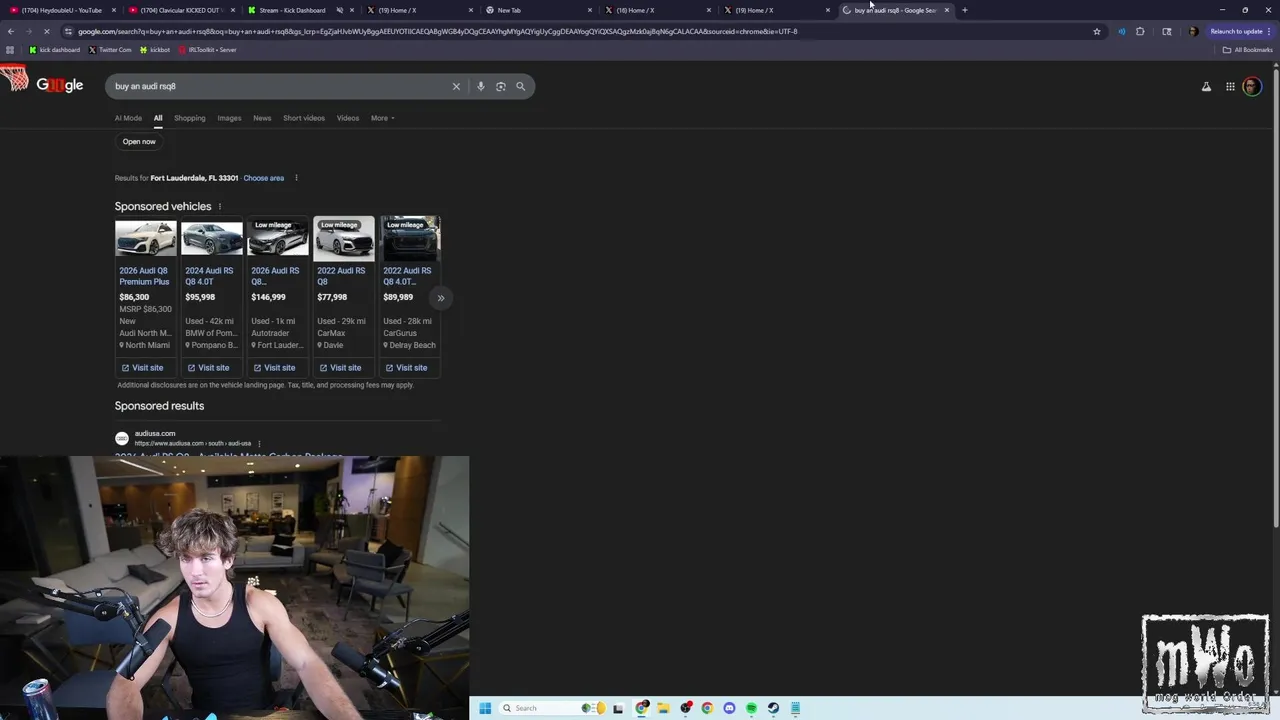Switch to AI Mode tab
The height and width of the screenshot is (720, 1280).
128,118
